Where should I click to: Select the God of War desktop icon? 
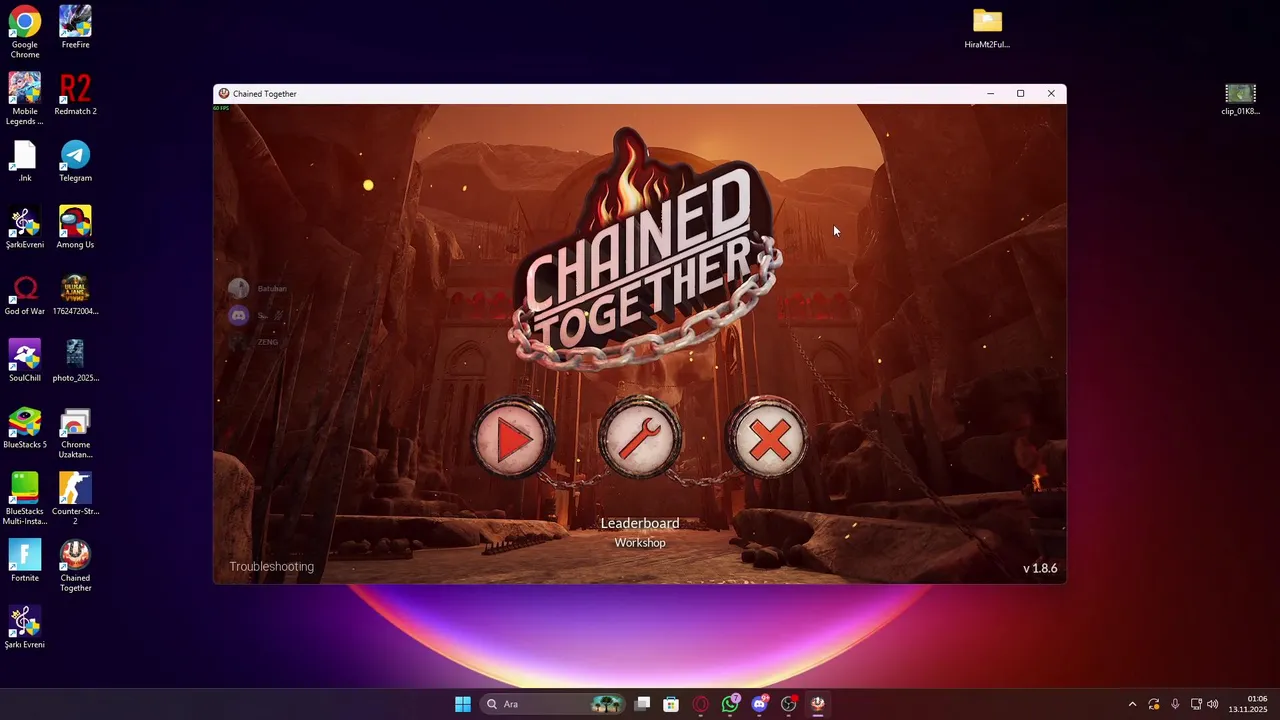[x=25, y=295]
